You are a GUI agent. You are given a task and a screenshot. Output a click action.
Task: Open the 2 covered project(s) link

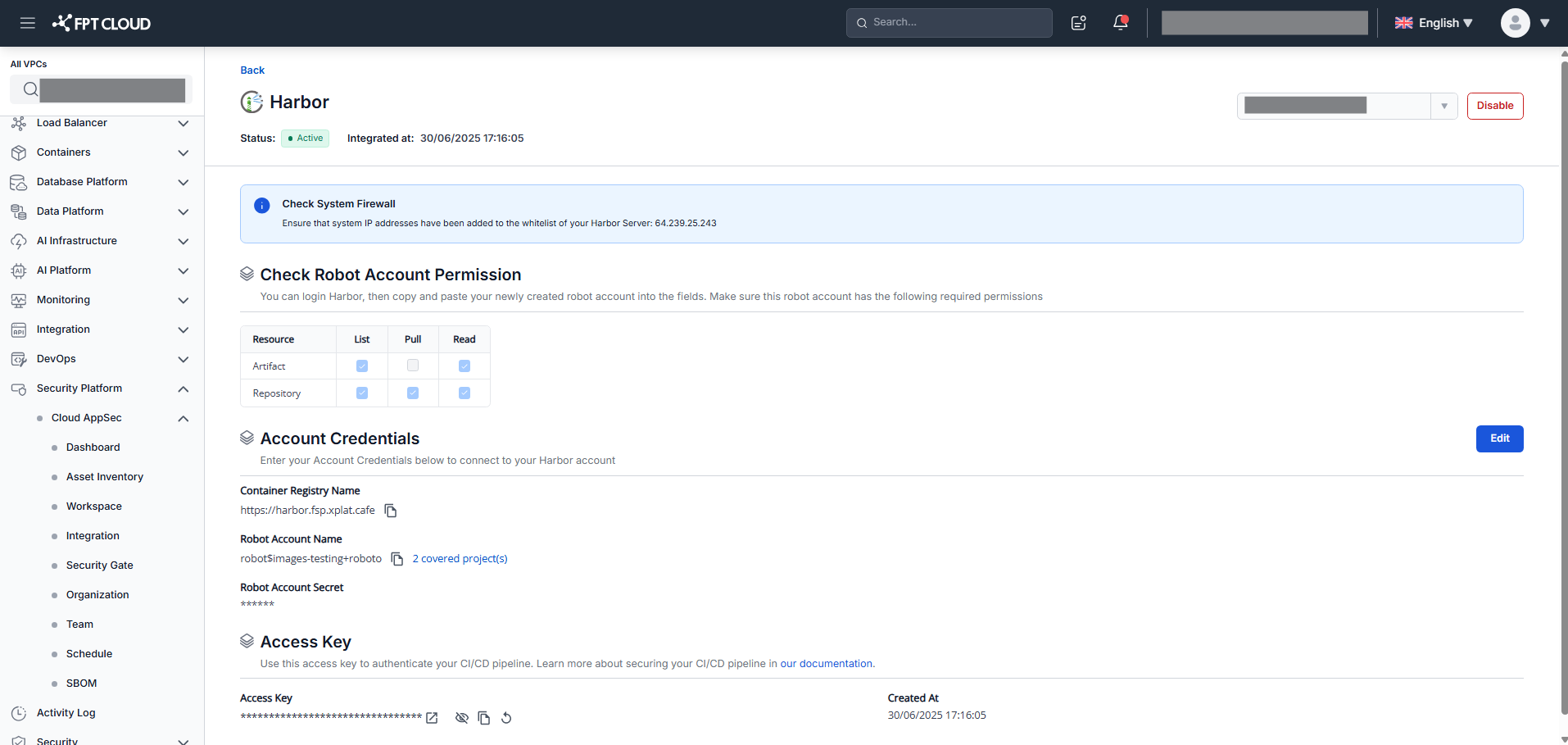coord(460,559)
